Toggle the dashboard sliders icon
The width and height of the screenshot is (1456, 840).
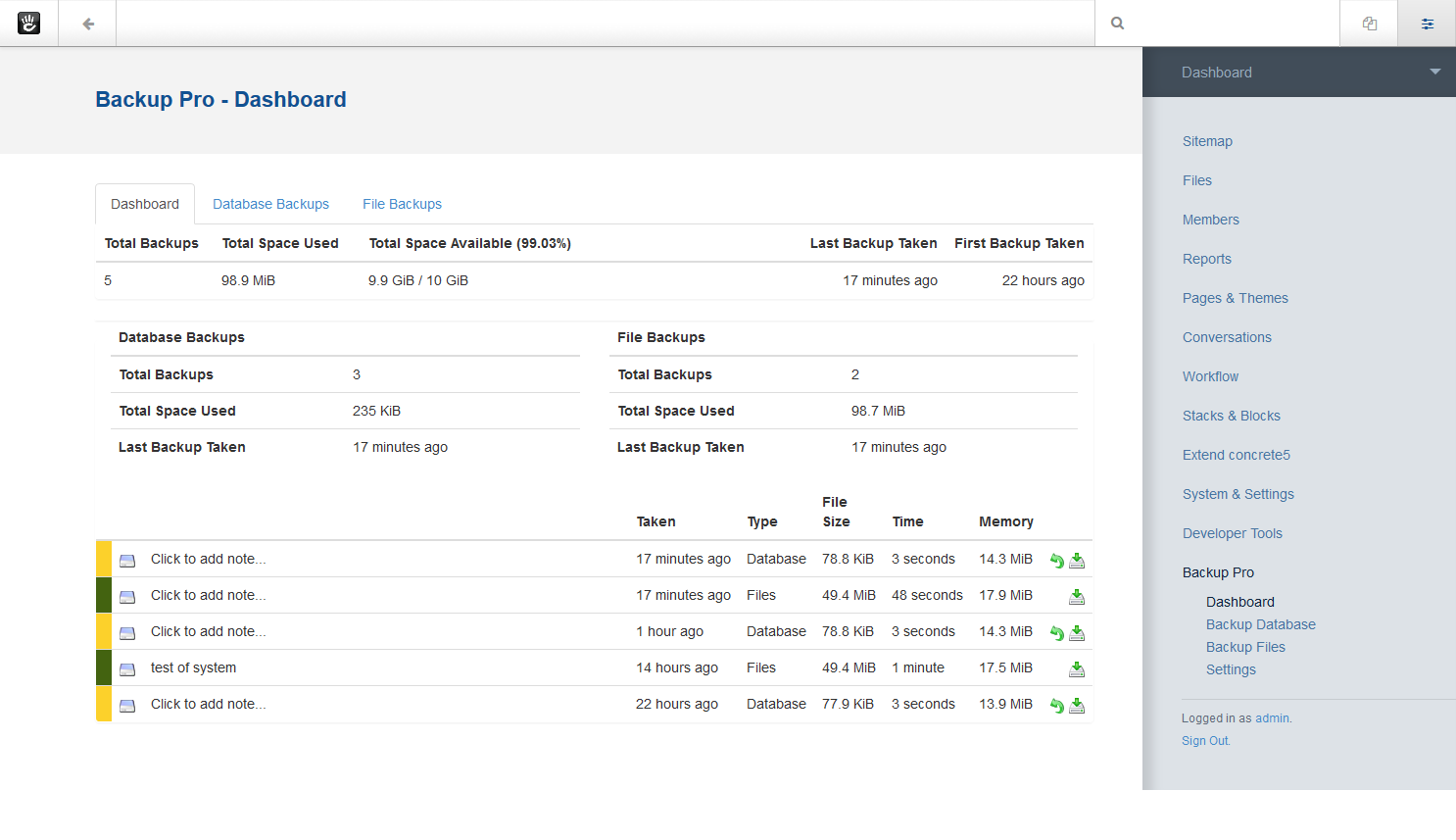pyautogui.click(x=1428, y=24)
